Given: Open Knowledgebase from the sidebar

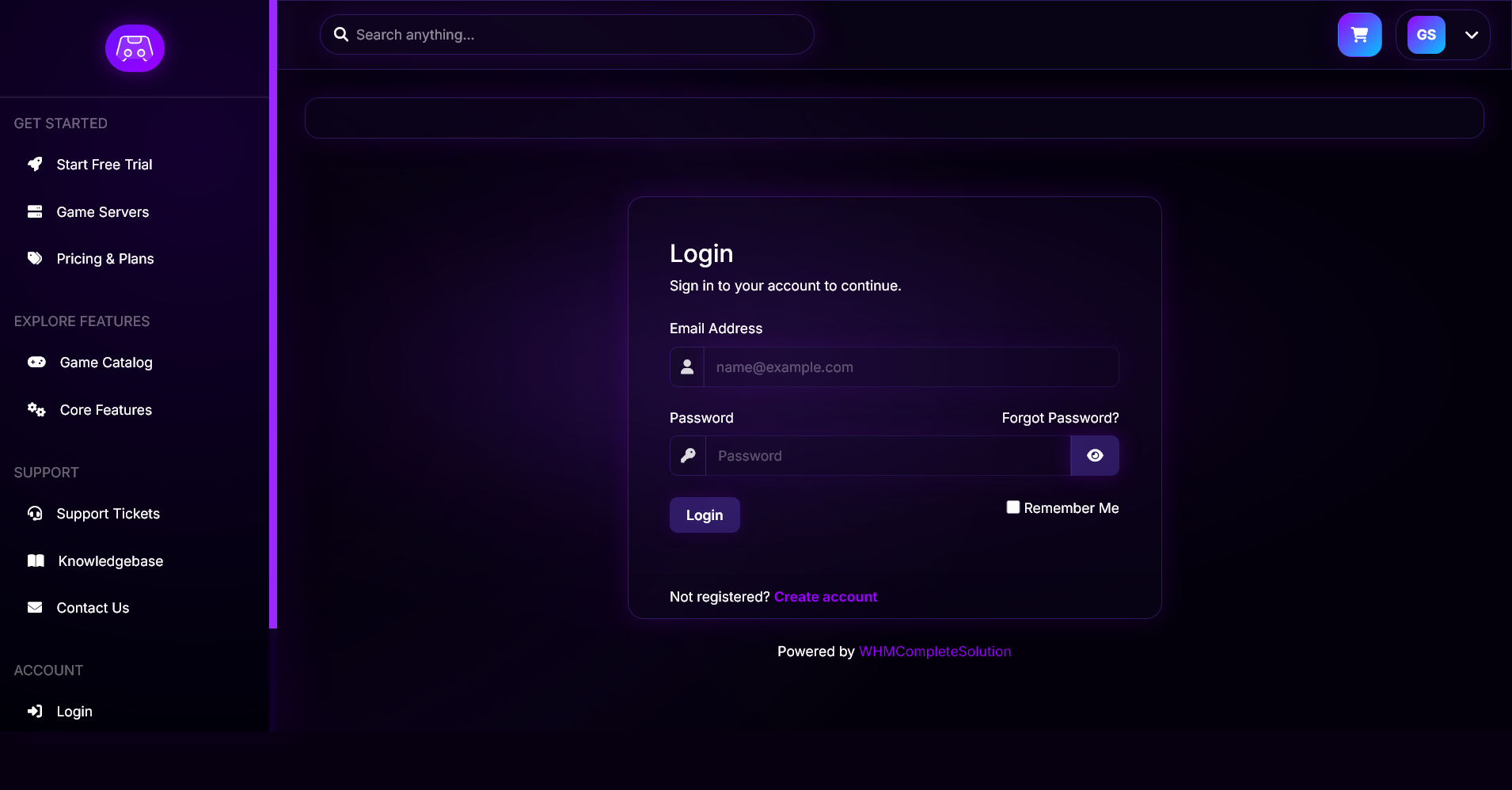Looking at the screenshot, I should pyautogui.click(x=110, y=561).
